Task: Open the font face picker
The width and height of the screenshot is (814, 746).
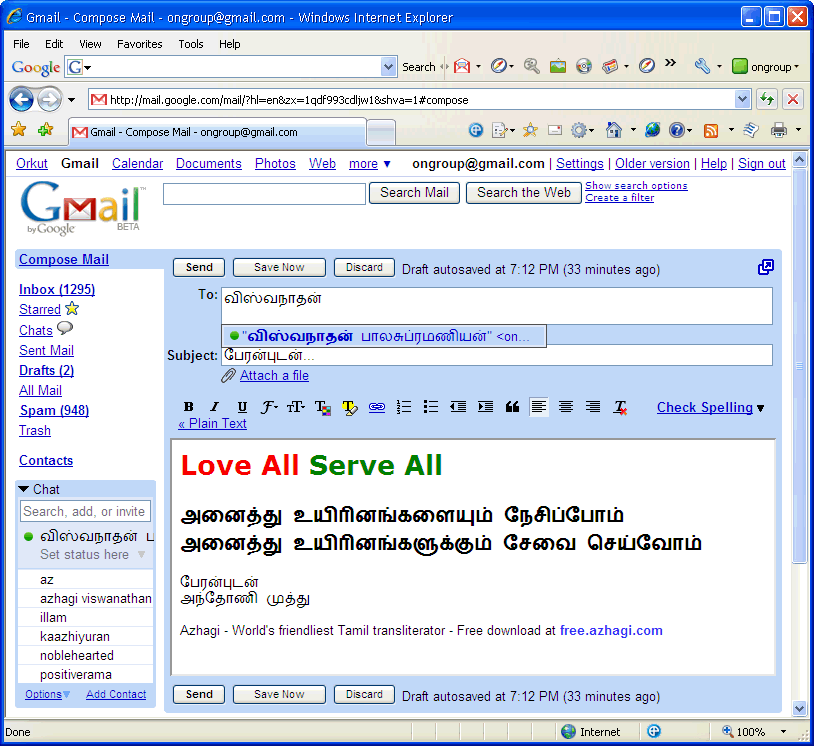Action: (269, 407)
